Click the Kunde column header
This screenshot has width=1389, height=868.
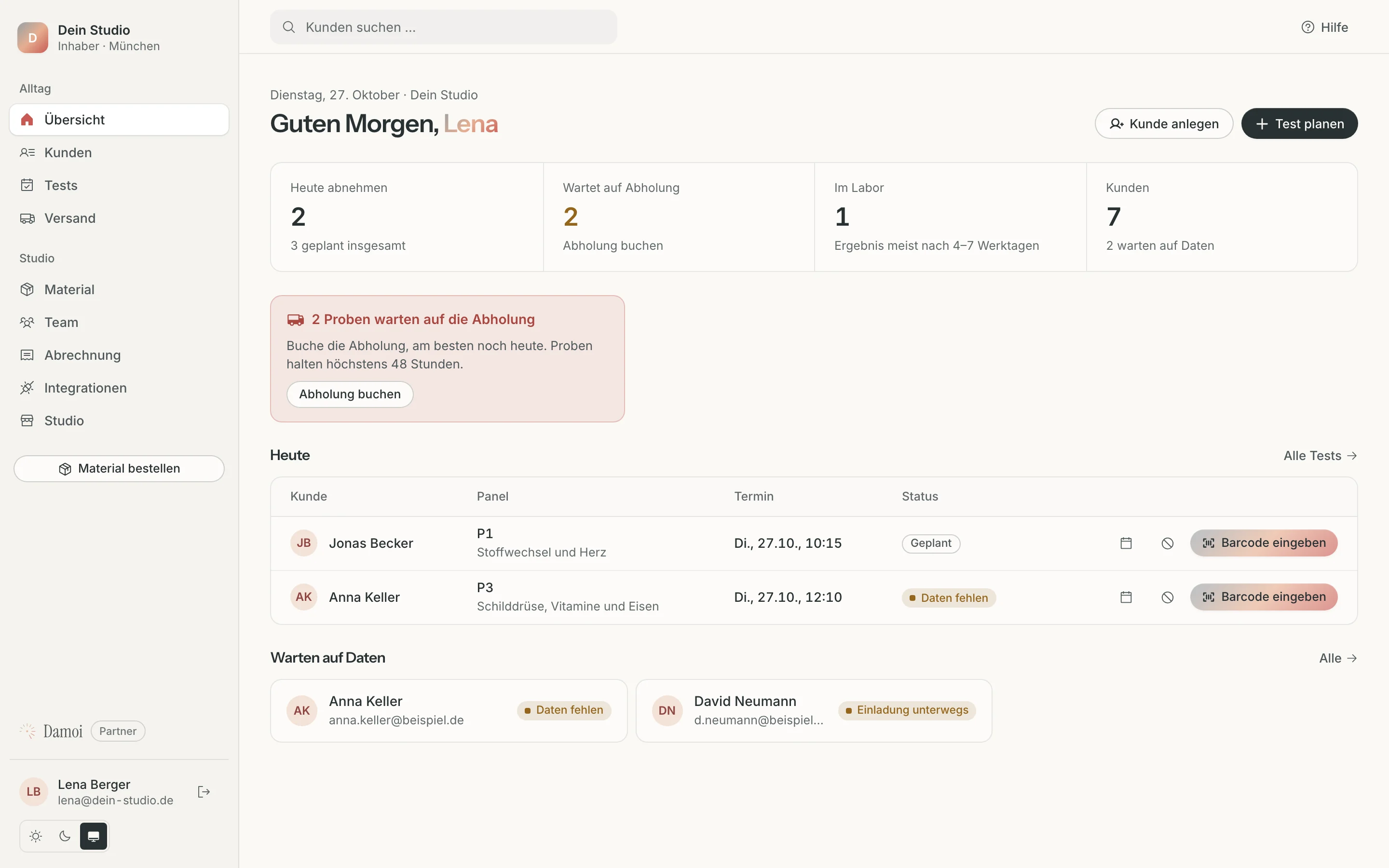point(309,496)
